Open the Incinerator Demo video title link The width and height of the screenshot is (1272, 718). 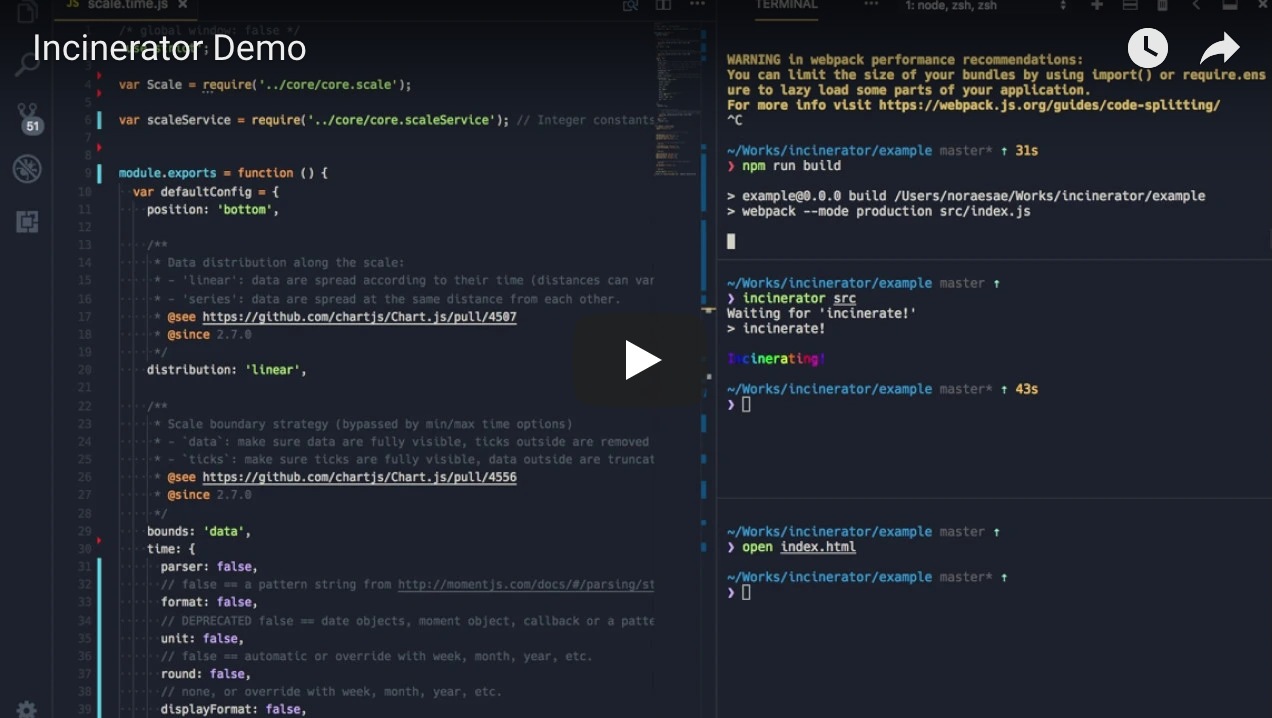pyautogui.click(x=170, y=48)
